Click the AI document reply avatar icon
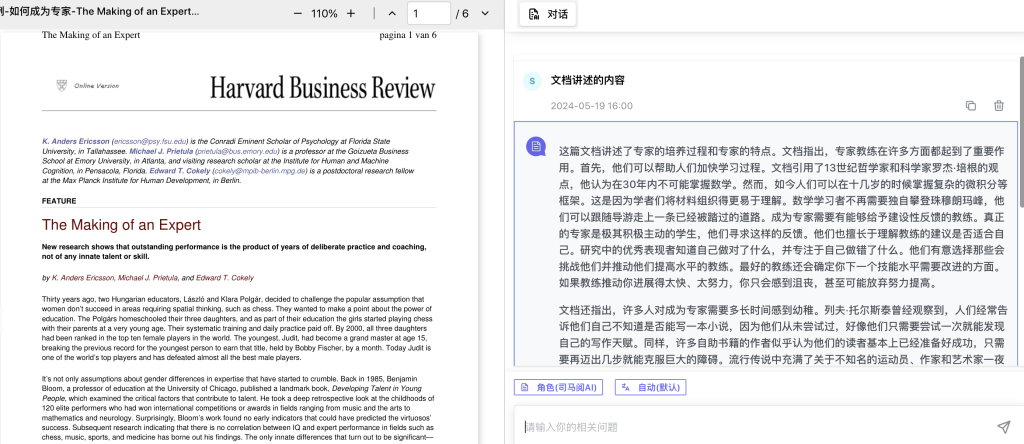Screen dimensions: 1024x444 pos(536,146)
